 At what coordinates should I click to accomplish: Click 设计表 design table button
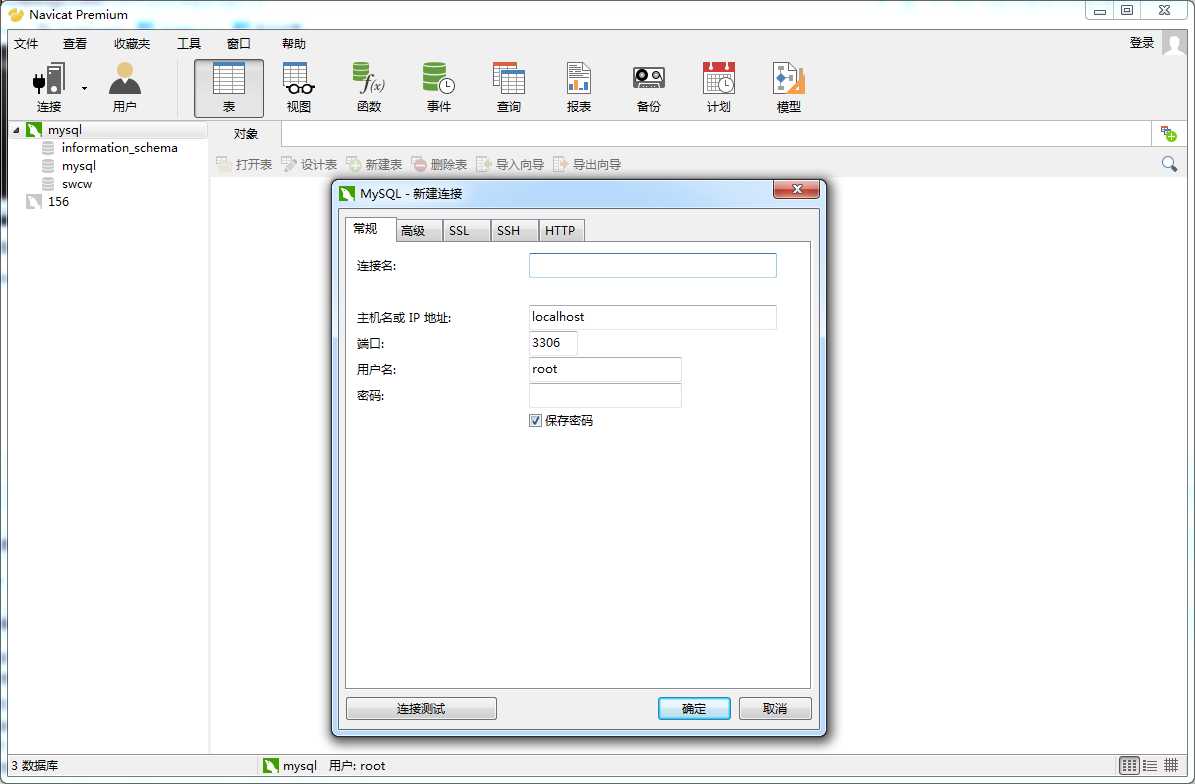pyautogui.click(x=309, y=165)
